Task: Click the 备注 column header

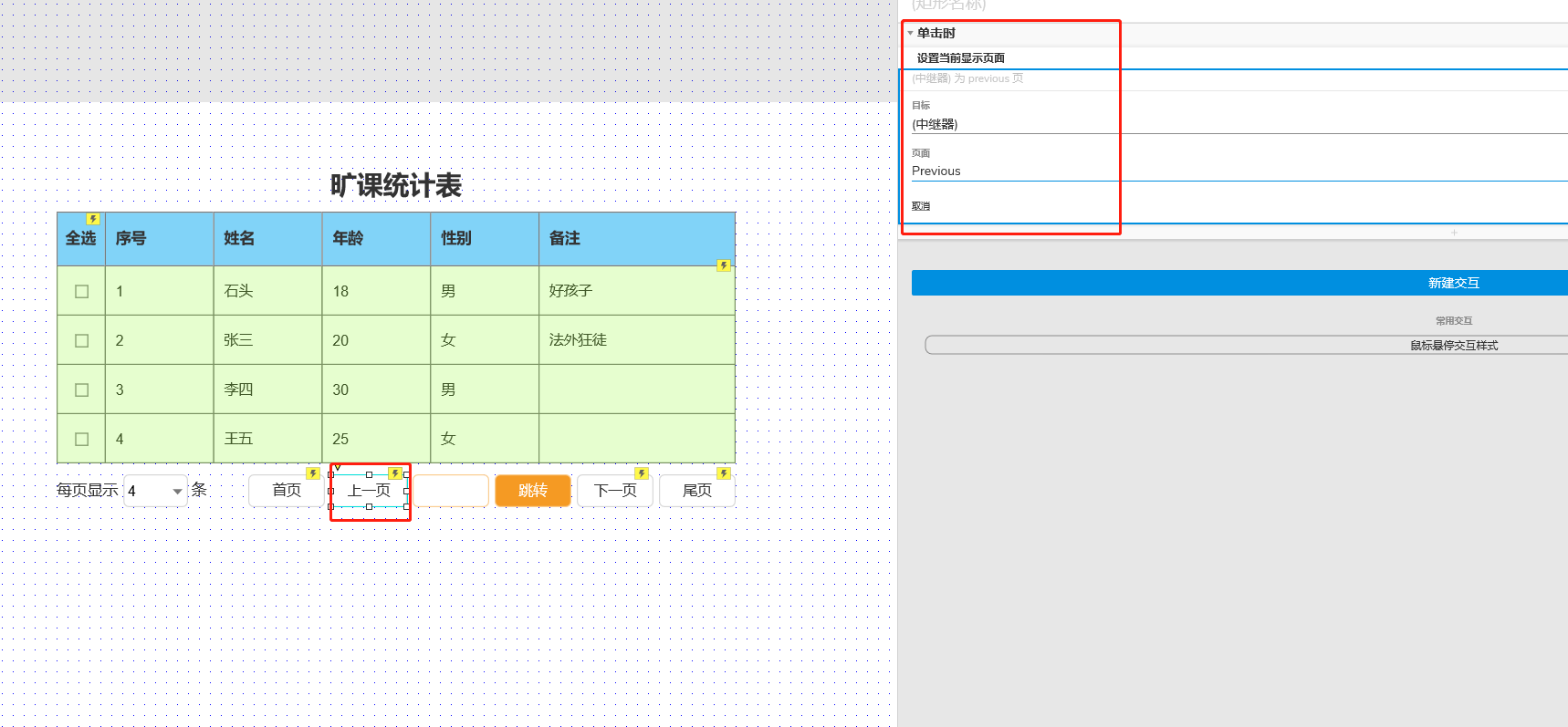Action: tap(637, 239)
